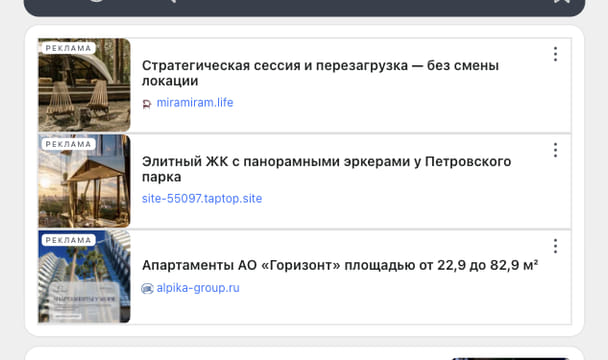Image resolution: width=608 pixels, height=360 pixels.
Task: Open the miramiram.life link
Action: [195, 103]
